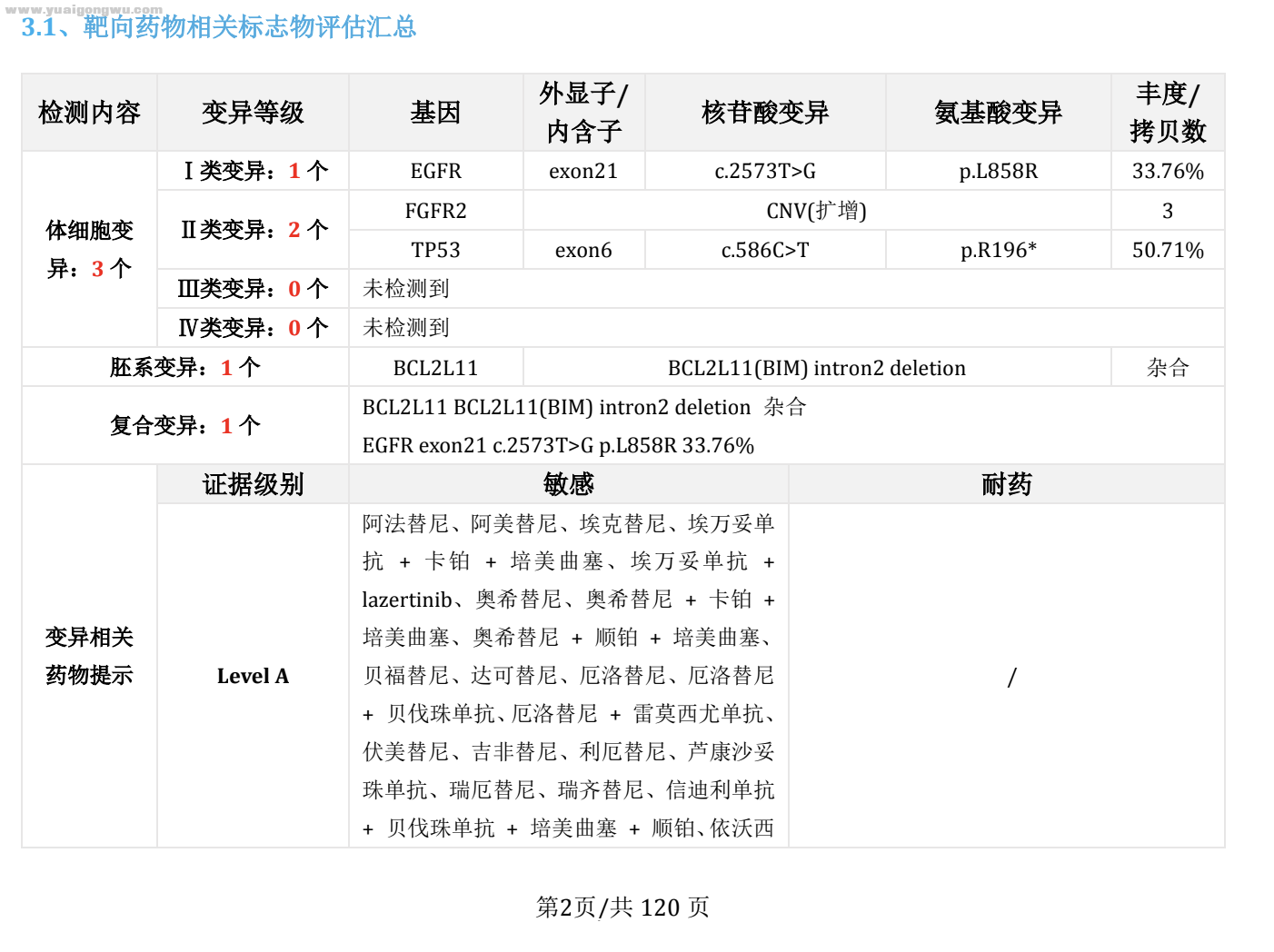Select the 杂合 zygosity cell
This screenshot has height=952, width=1274.
[1167, 367]
